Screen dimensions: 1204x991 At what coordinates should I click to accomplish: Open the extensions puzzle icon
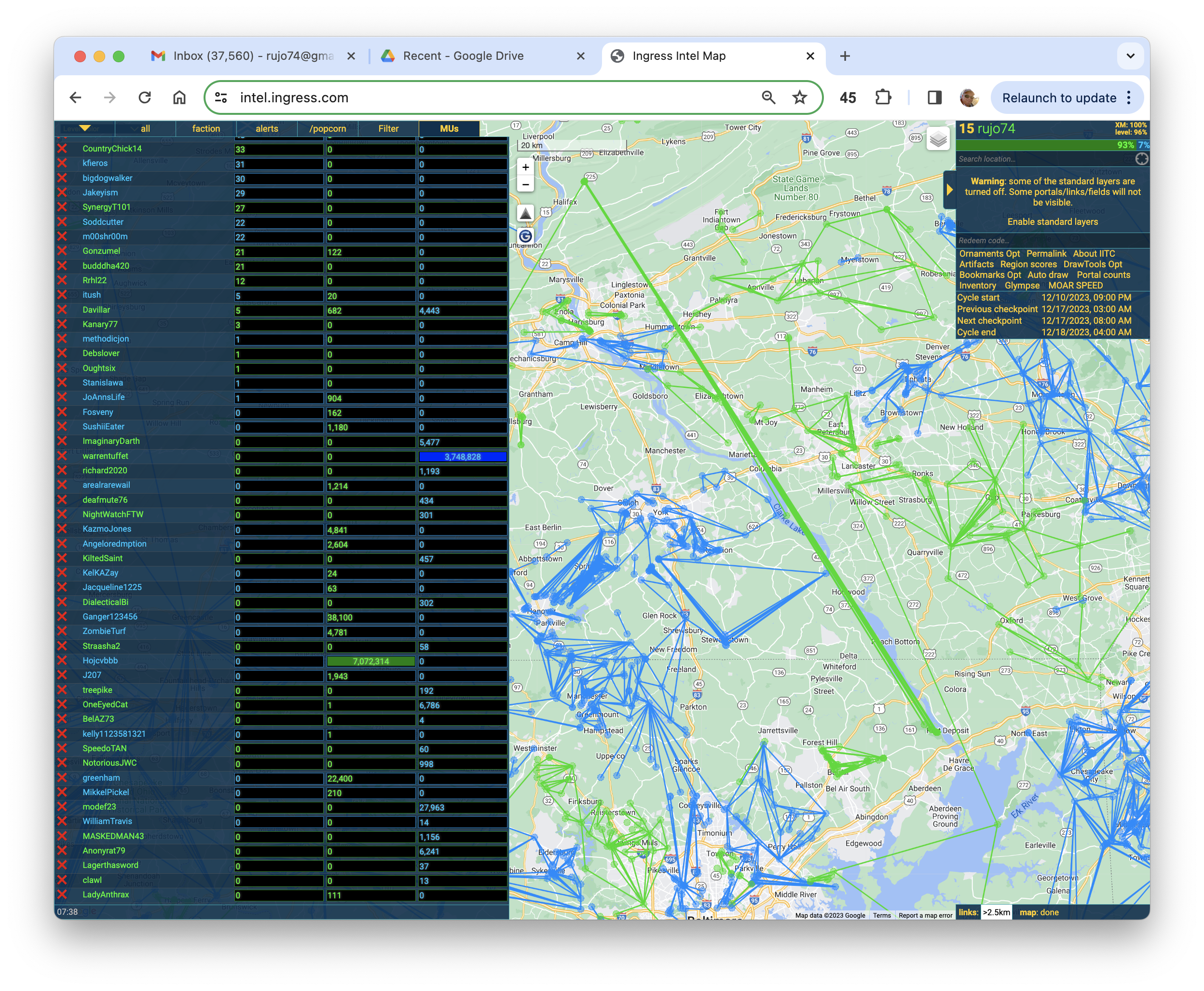883,97
